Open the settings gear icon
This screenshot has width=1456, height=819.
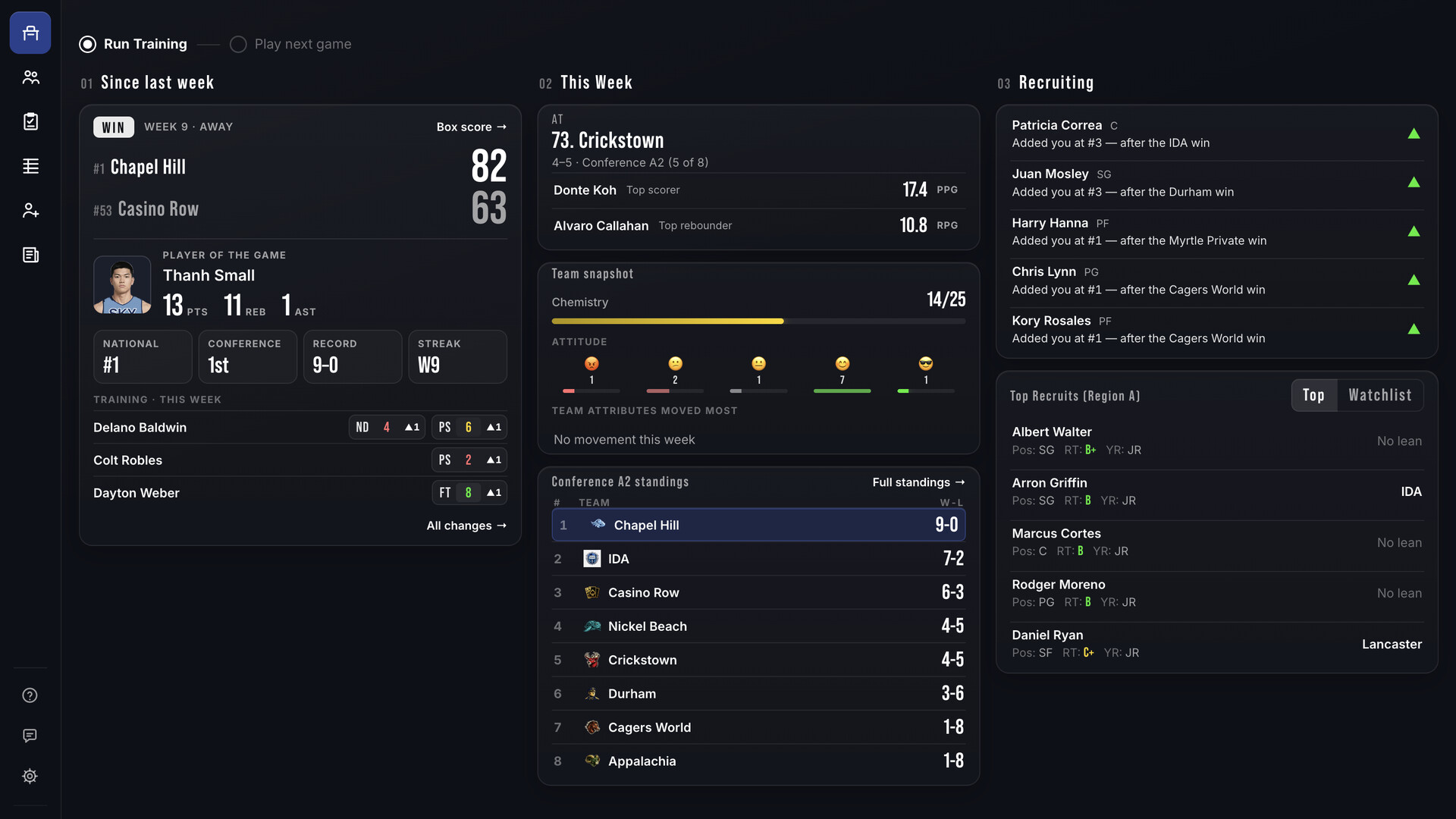point(30,776)
